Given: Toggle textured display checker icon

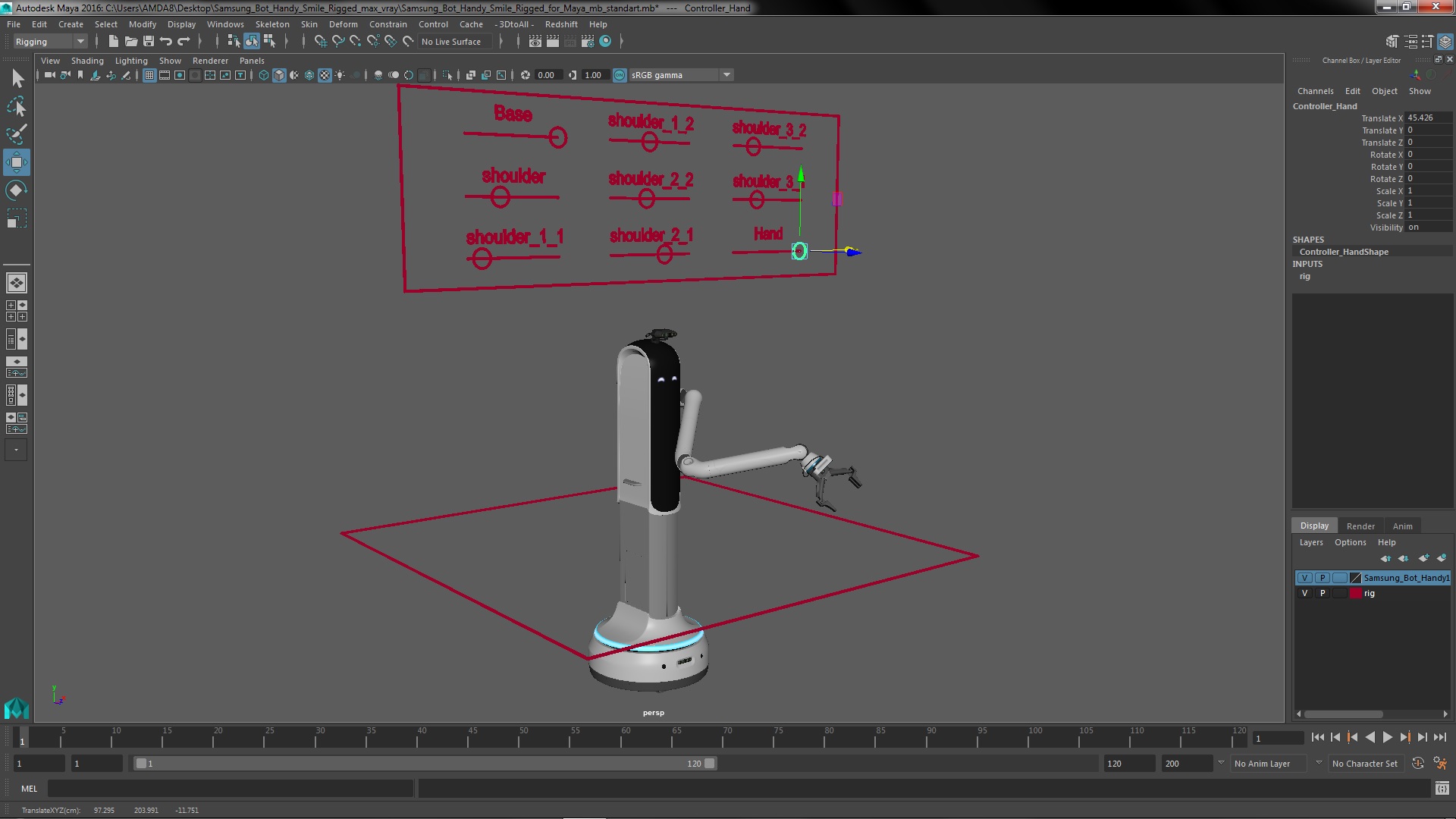Looking at the screenshot, I should click(325, 75).
